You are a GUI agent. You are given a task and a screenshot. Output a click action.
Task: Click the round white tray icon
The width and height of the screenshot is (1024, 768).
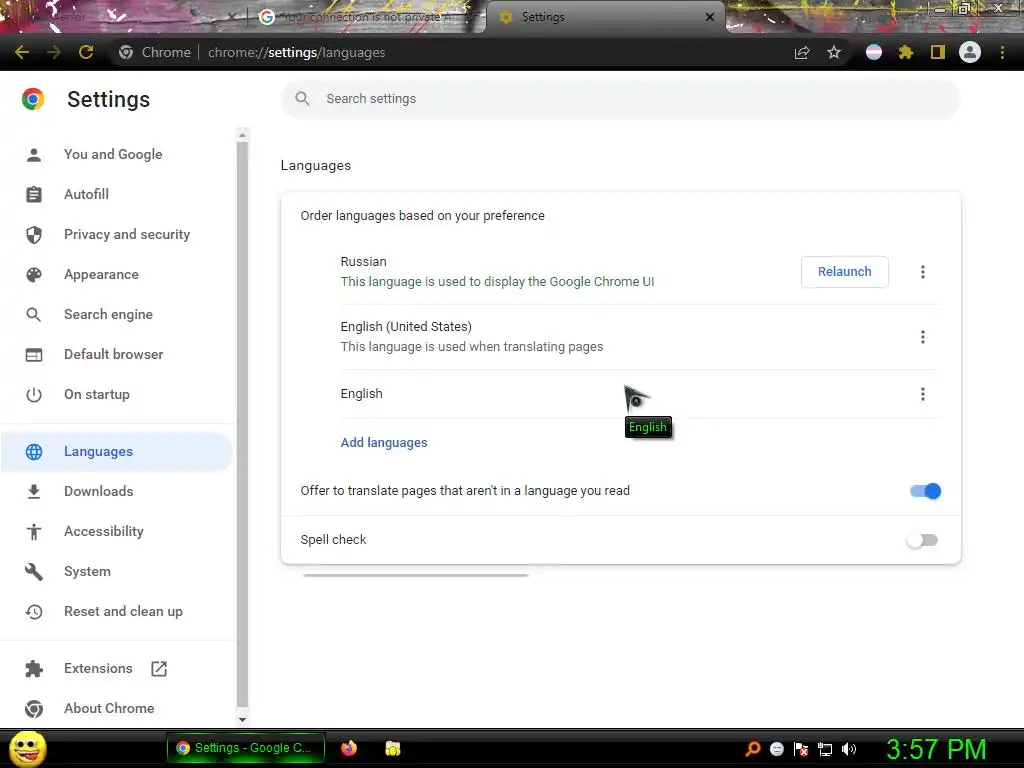(x=776, y=749)
